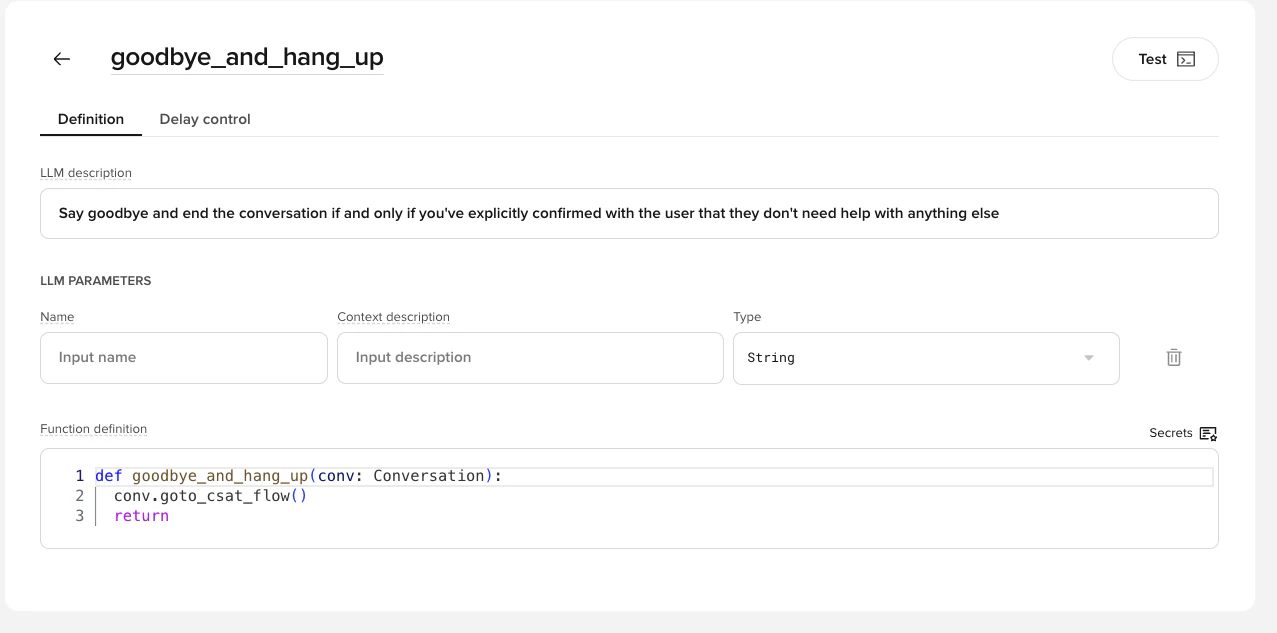This screenshot has width=1277, height=633.
Task: Click the Test button
Action: 1164,59
